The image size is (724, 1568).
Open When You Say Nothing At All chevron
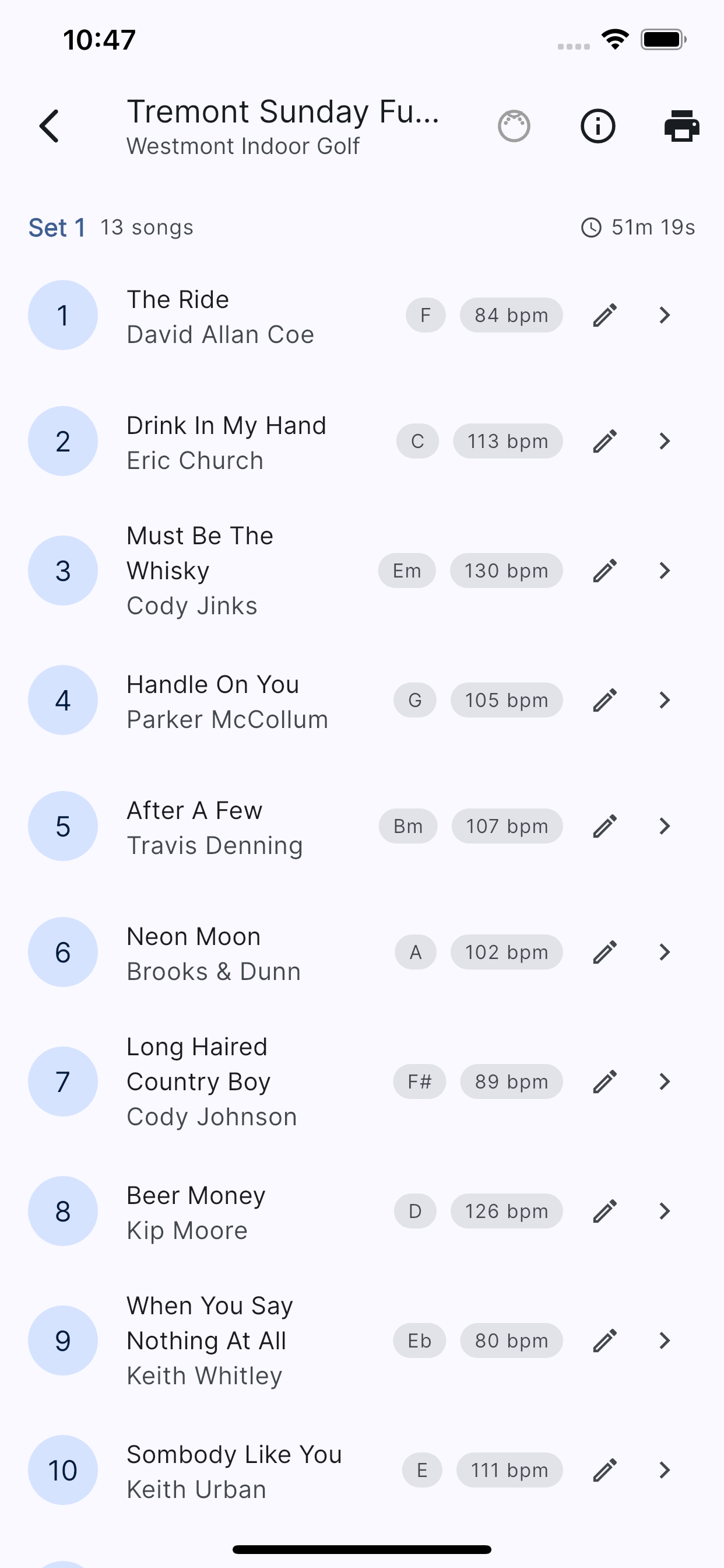coord(665,1340)
